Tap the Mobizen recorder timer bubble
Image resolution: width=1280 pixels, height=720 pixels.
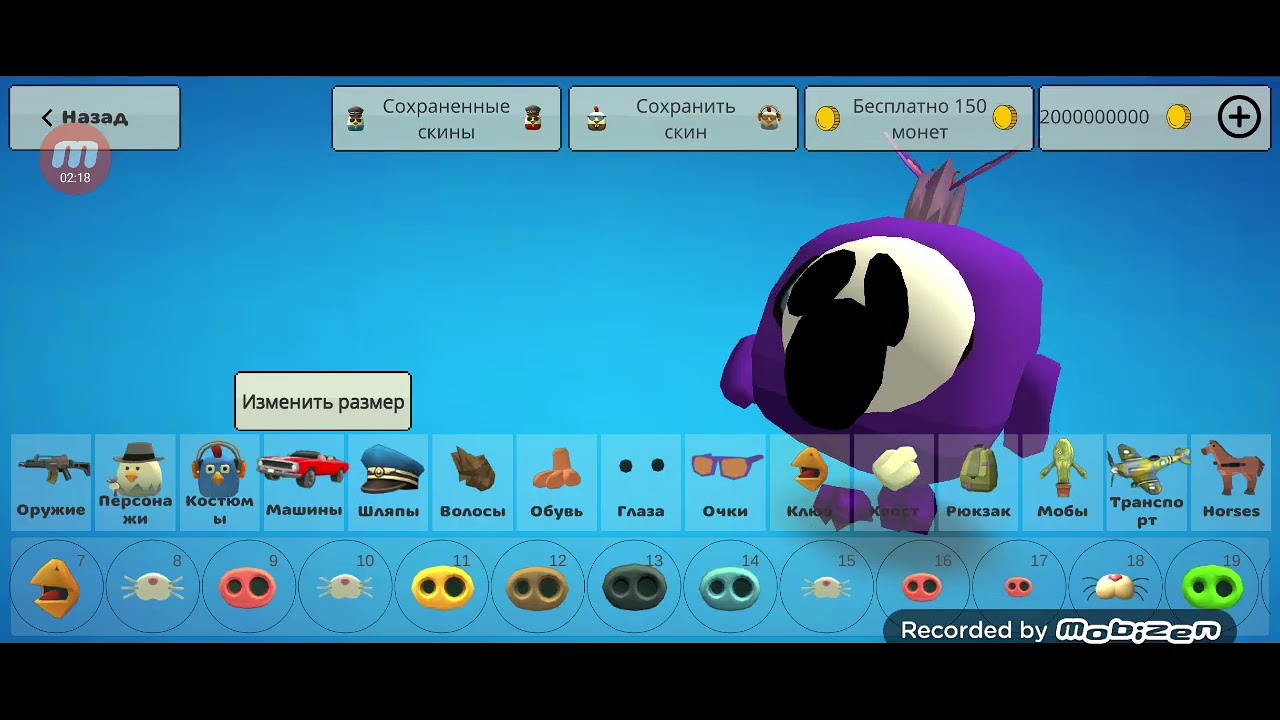tap(75, 160)
